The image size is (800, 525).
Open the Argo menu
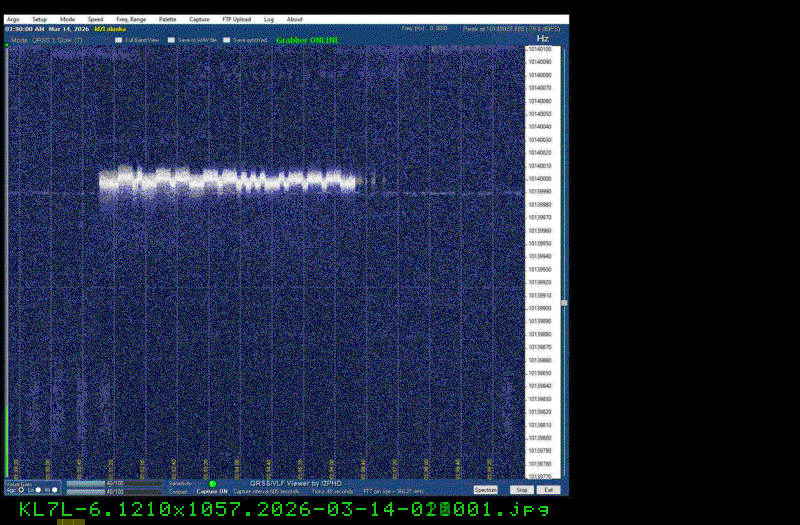click(x=13, y=19)
